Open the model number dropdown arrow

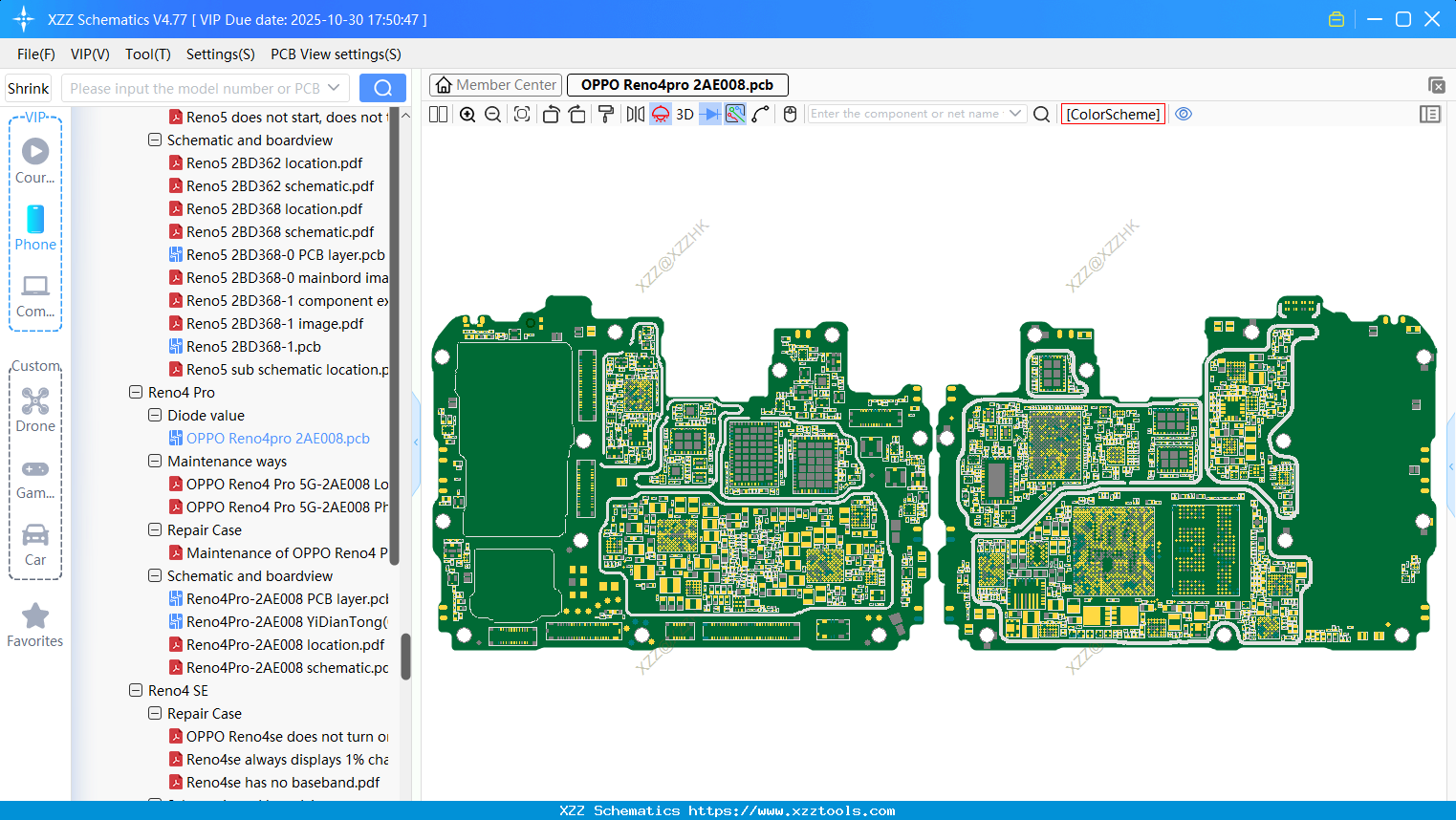tap(334, 88)
